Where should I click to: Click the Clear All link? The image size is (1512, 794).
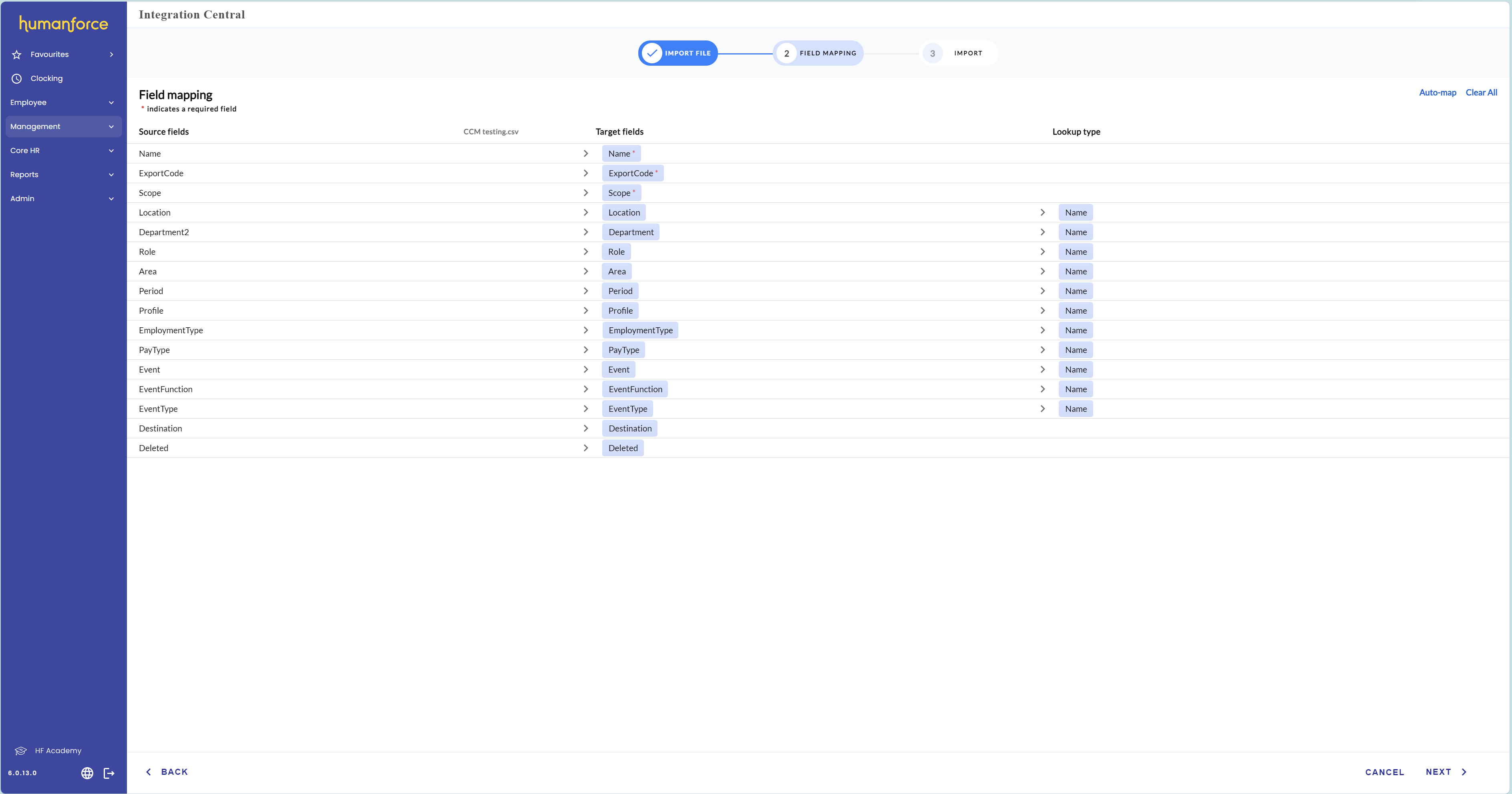point(1481,93)
